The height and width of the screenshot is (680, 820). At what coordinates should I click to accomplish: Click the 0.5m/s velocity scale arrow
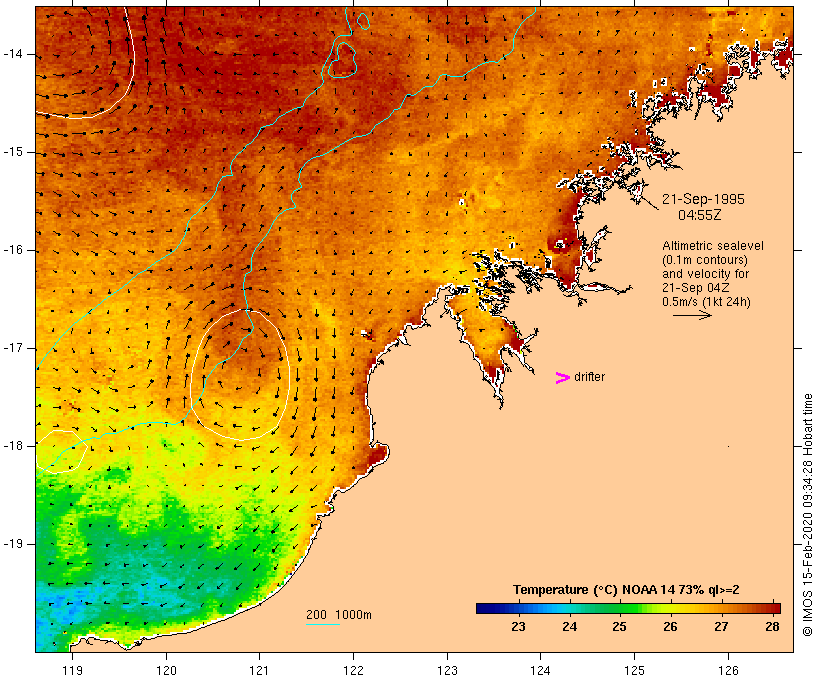coord(692,315)
